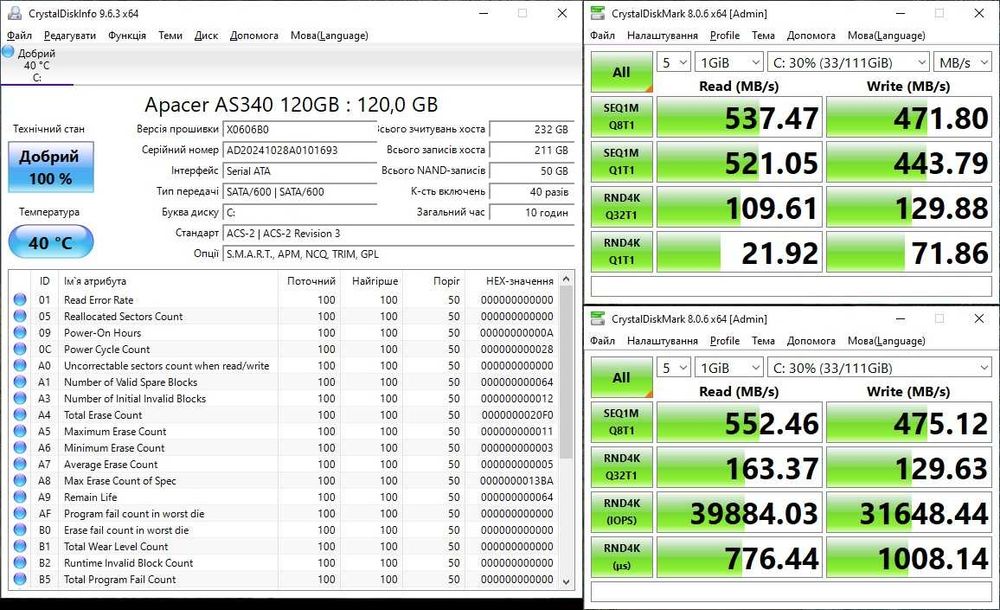Click the 40 °C temperature button
Screen dimensions: 1000x610
51,242
